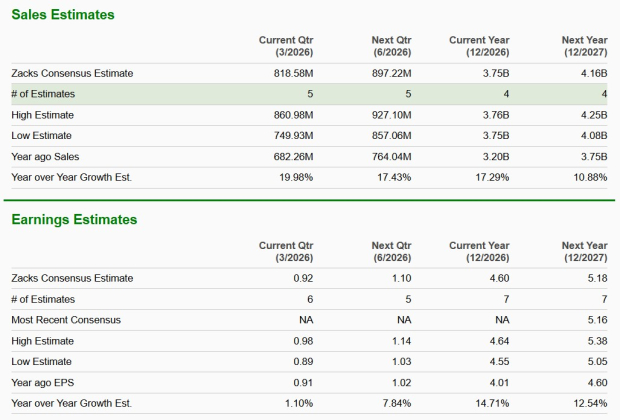Select sales high estimate 927.10M
The width and height of the screenshot is (620, 420).
click(x=391, y=115)
